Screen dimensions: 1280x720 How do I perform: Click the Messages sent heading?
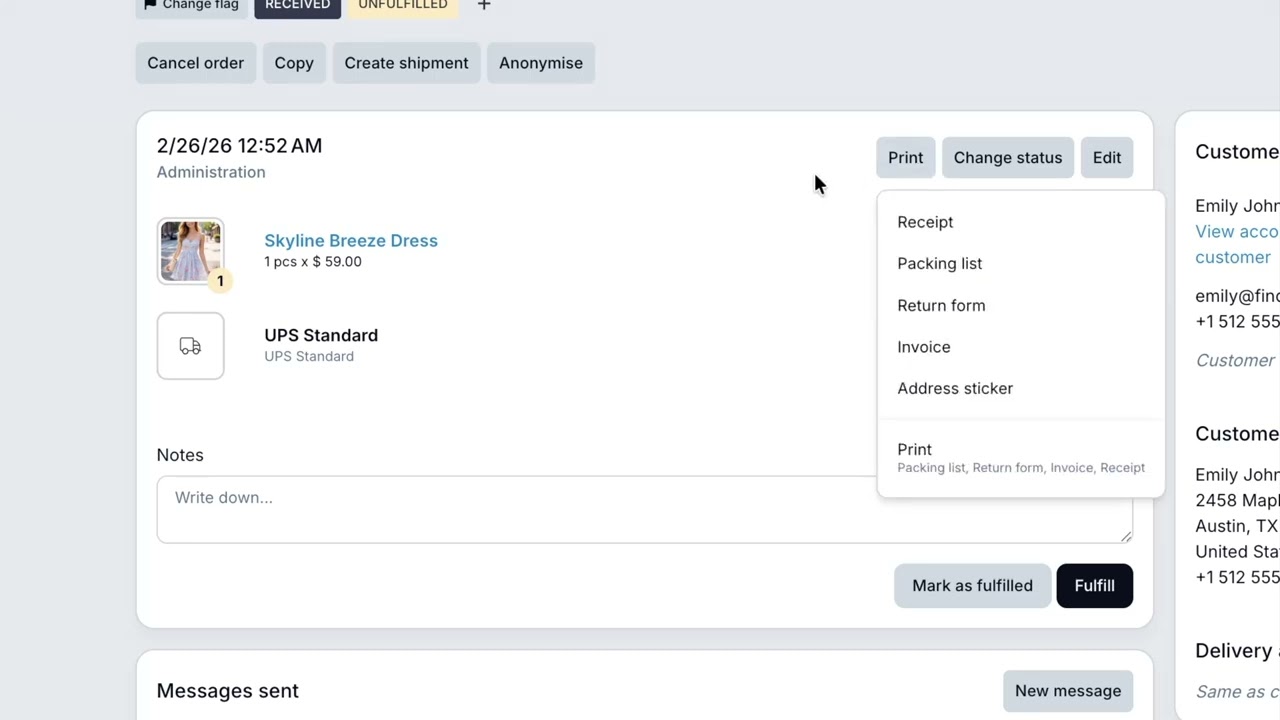tap(228, 691)
